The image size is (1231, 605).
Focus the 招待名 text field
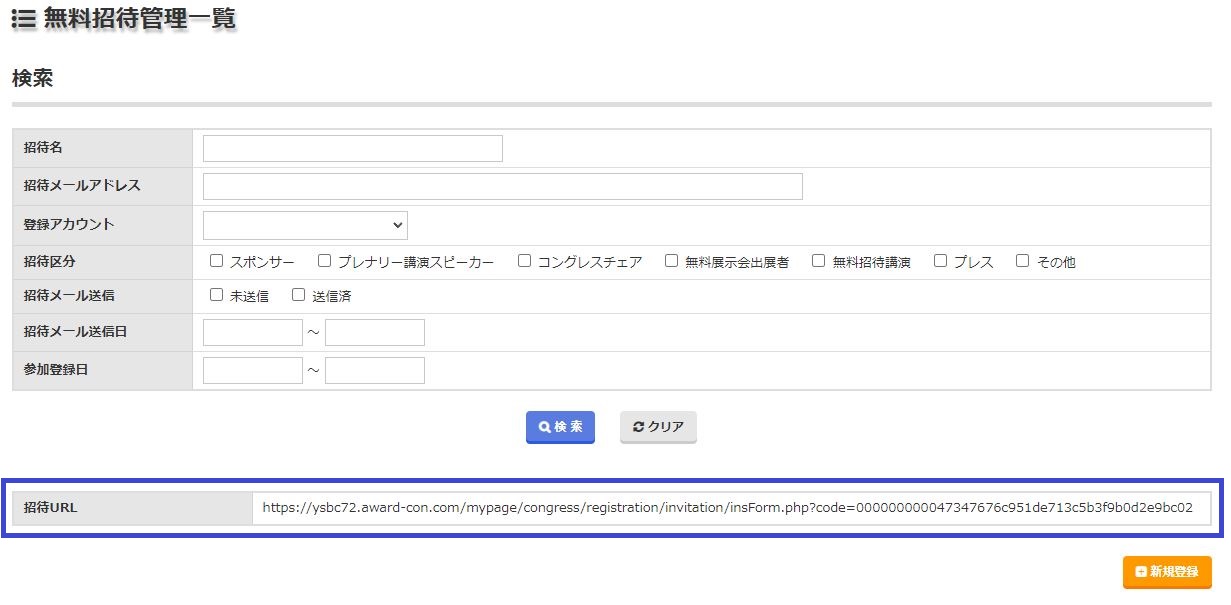(x=352, y=149)
